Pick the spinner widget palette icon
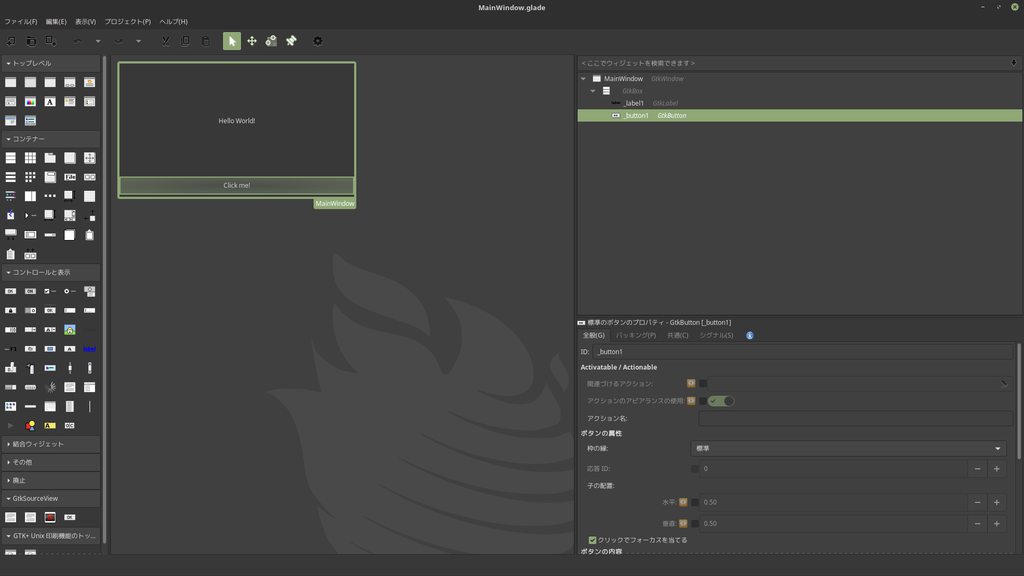This screenshot has width=1024, height=576. 50,387
